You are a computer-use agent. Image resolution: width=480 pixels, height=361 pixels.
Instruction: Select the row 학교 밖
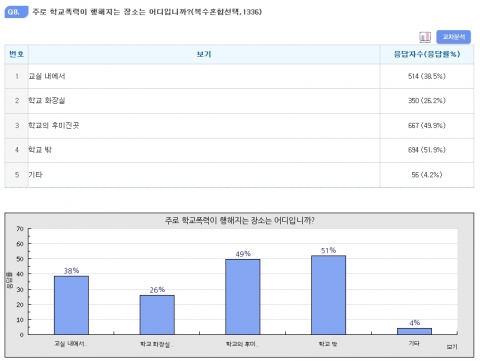[x=239, y=150]
